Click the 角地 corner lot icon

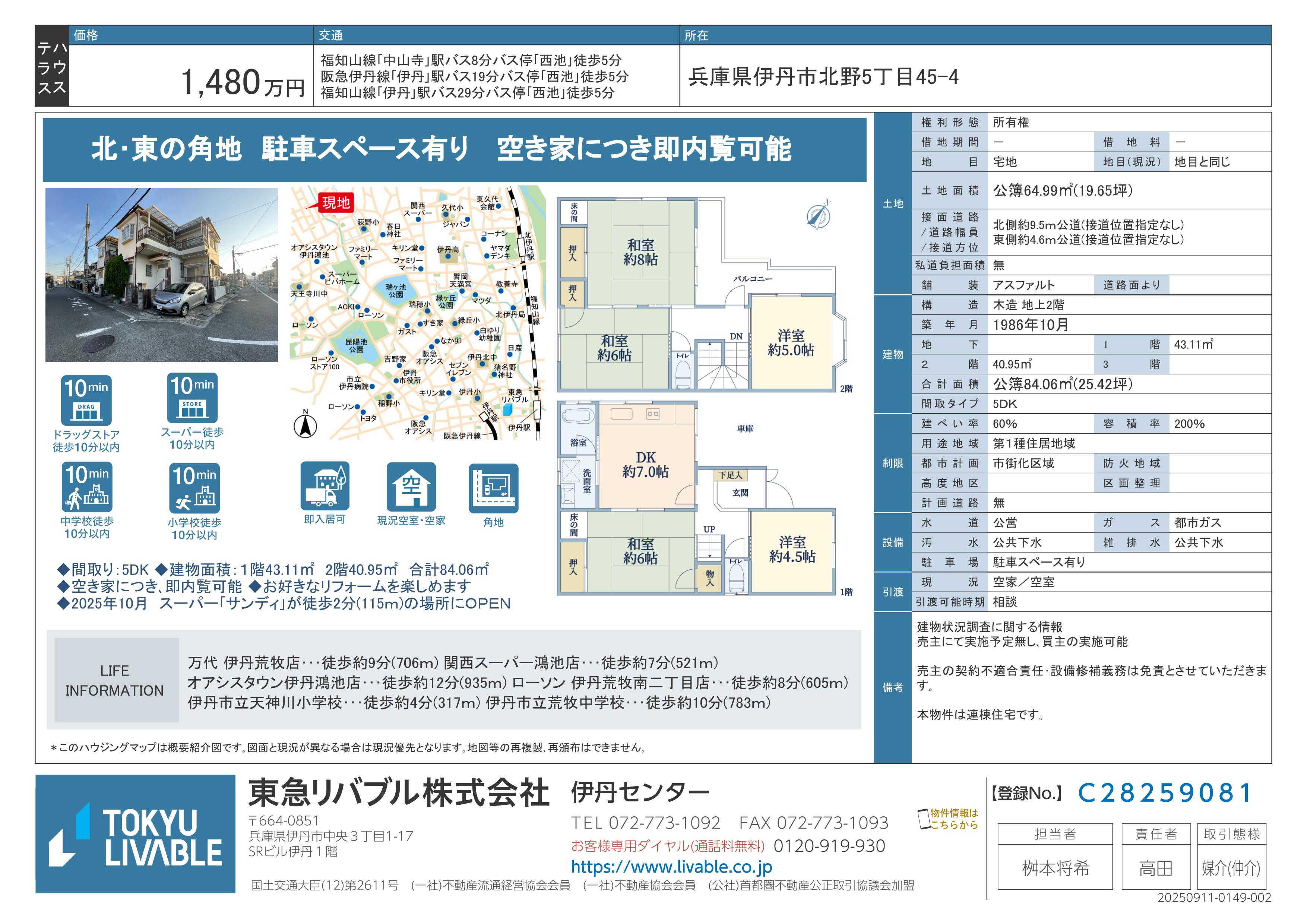[494, 488]
